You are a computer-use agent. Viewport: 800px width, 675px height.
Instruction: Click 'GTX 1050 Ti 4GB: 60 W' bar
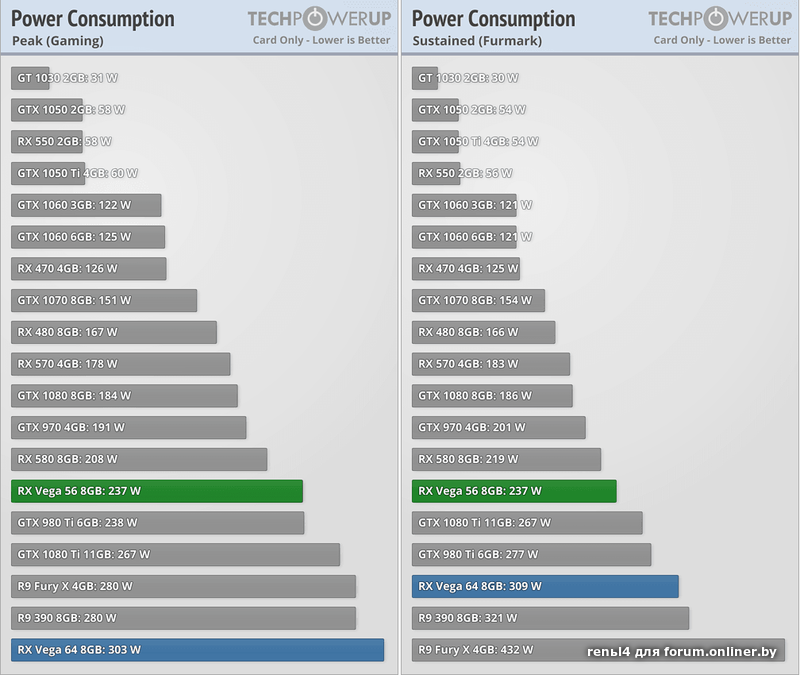point(48,173)
